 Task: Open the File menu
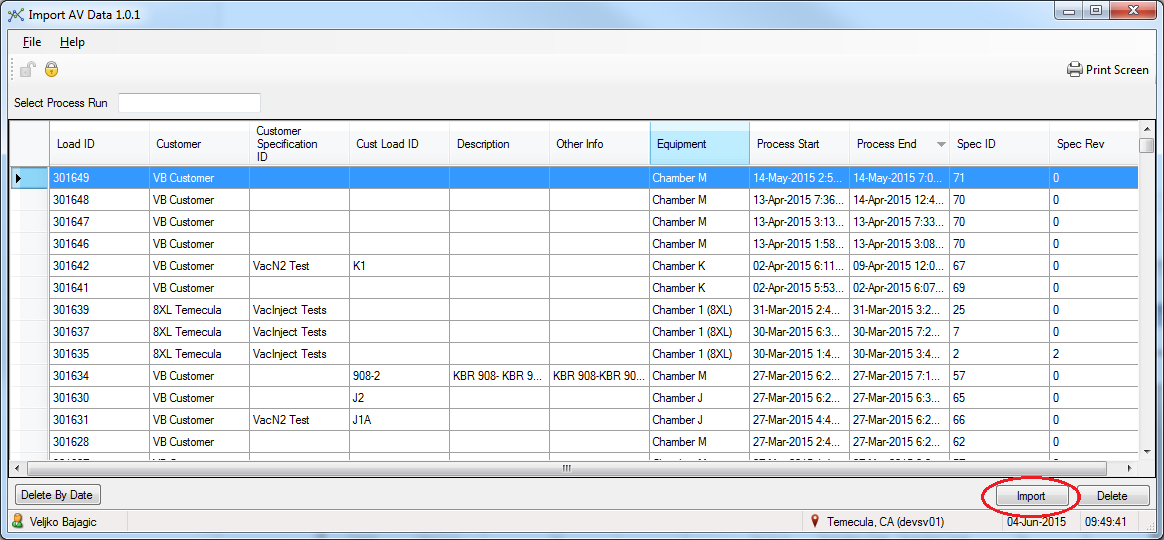pyautogui.click(x=32, y=42)
